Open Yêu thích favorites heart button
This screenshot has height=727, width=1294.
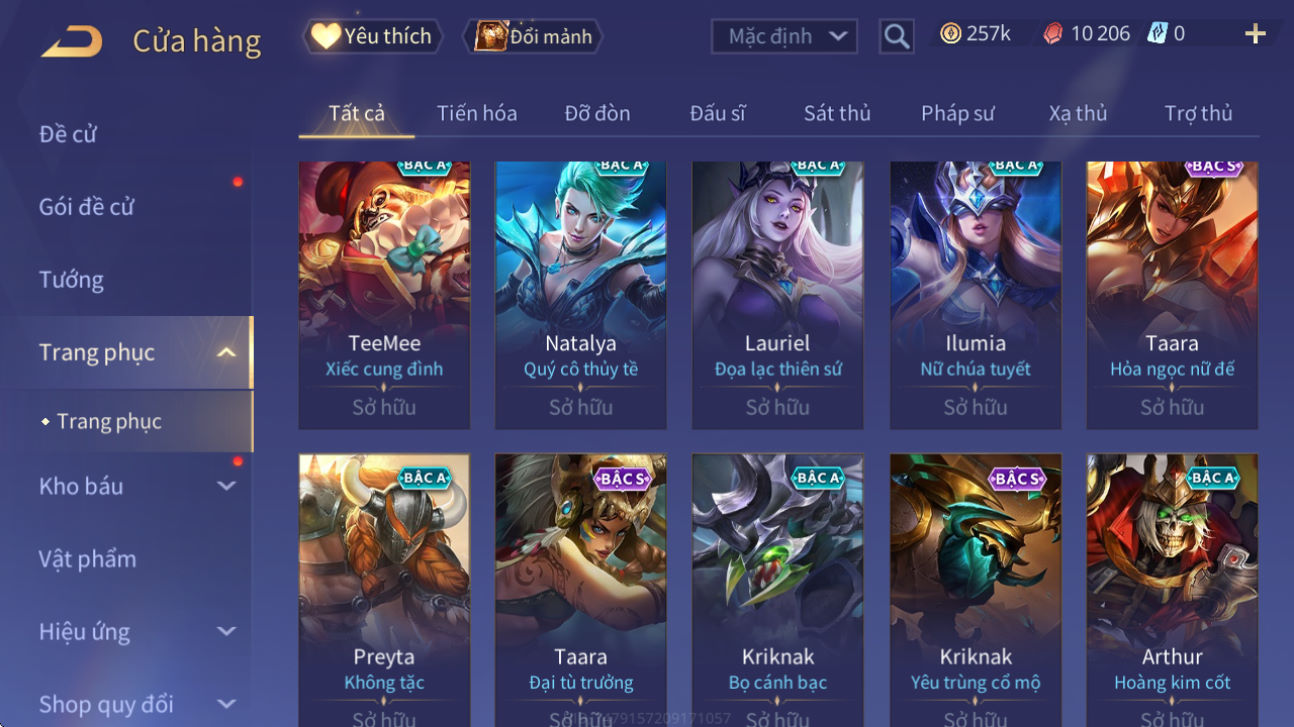coord(372,37)
